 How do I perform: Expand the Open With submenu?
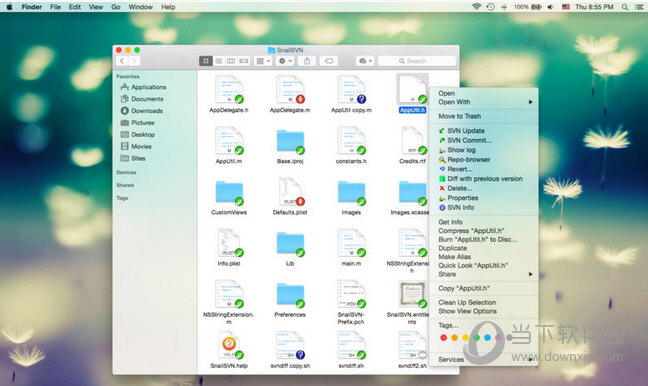point(484,102)
